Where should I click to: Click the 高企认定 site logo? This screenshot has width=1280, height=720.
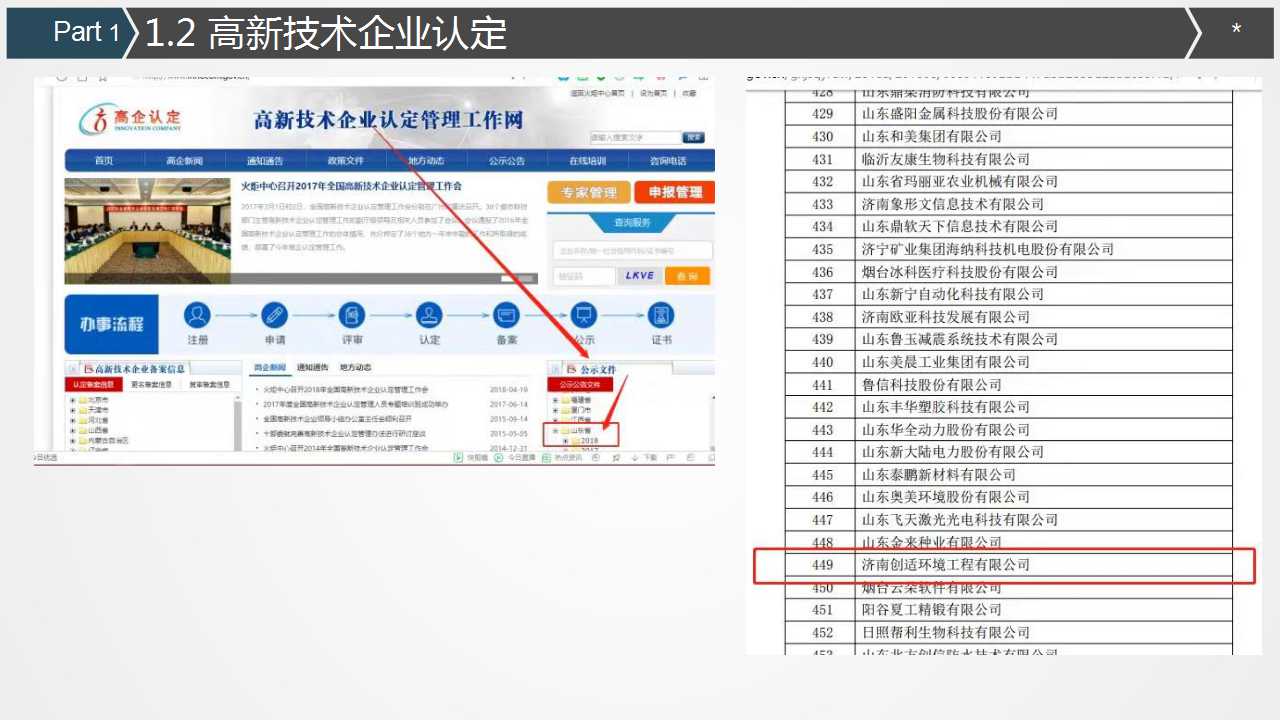[x=131, y=121]
